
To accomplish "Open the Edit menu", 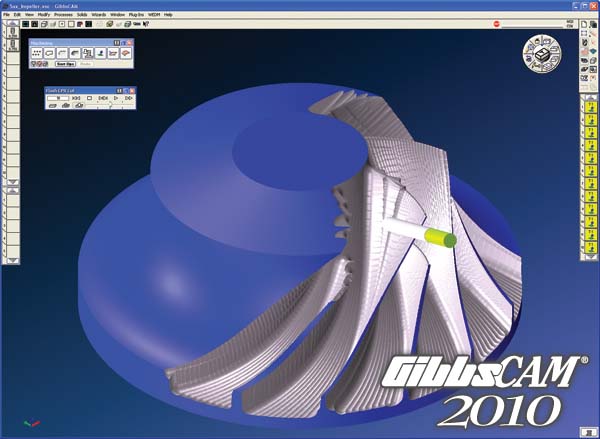I will [17, 15].
